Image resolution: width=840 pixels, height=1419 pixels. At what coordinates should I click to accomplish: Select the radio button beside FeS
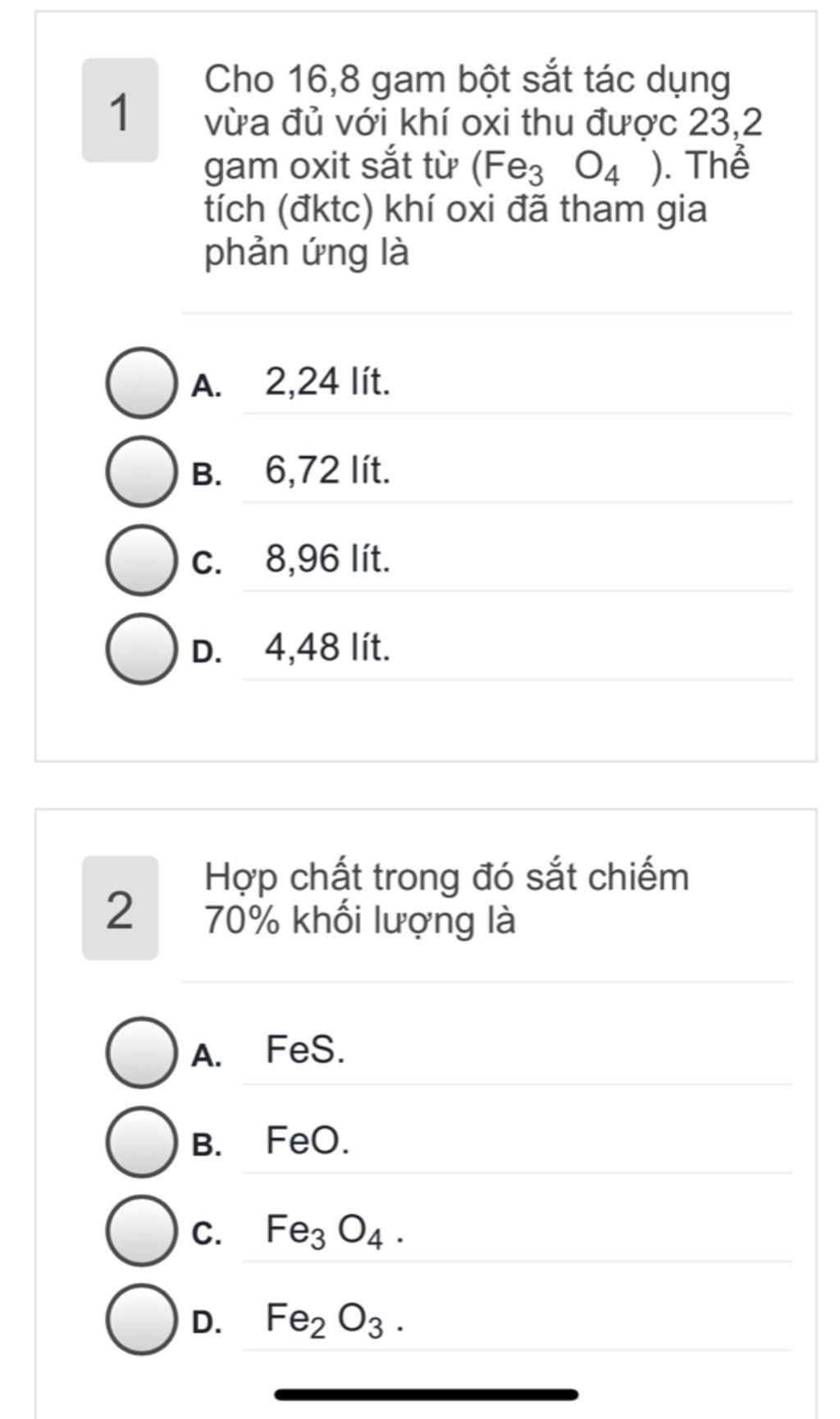[x=141, y=1052]
